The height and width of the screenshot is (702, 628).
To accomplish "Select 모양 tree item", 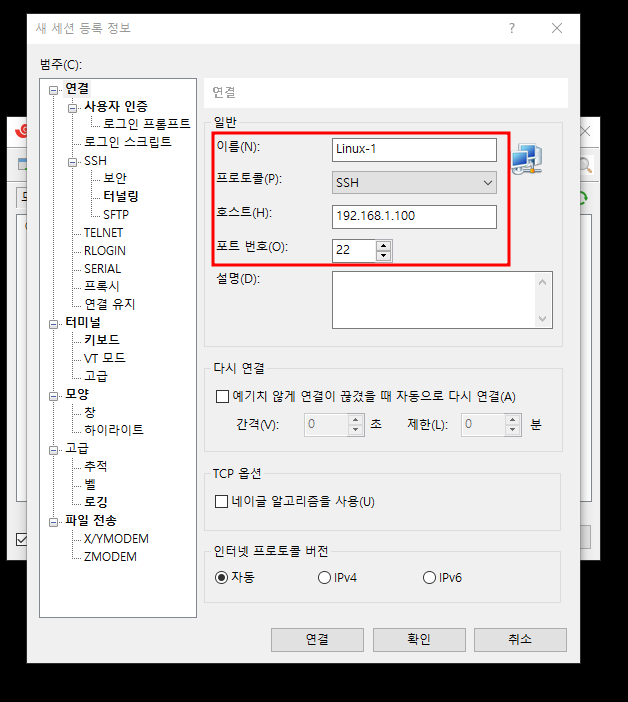I will pos(77,394).
